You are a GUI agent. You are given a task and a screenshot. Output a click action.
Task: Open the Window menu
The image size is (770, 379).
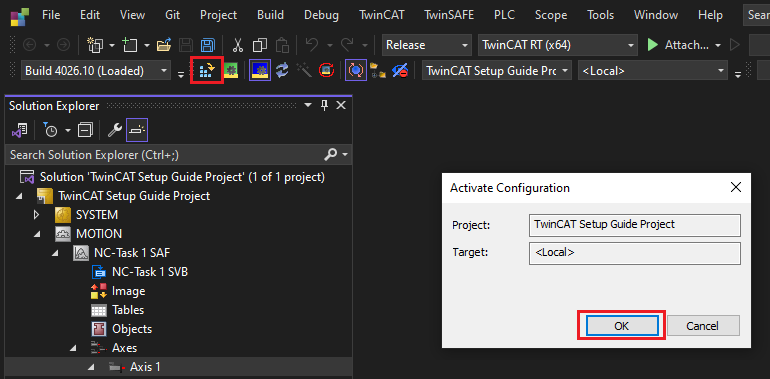tap(656, 15)
